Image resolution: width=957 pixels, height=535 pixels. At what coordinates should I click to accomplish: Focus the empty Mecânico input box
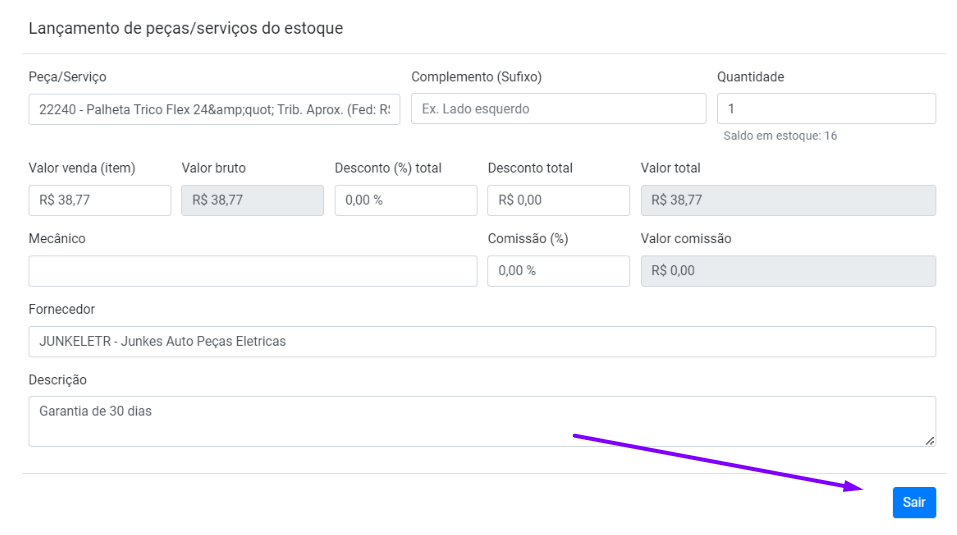pyautogui.click(x=252, y=271)
